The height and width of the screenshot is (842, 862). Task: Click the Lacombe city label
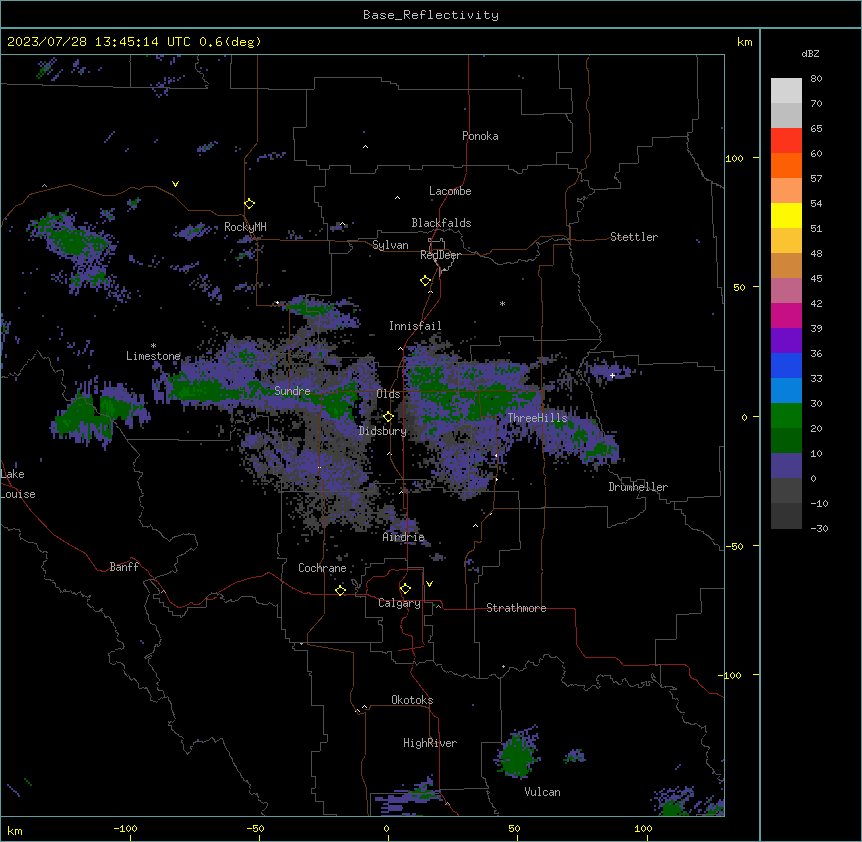[450, 191]
